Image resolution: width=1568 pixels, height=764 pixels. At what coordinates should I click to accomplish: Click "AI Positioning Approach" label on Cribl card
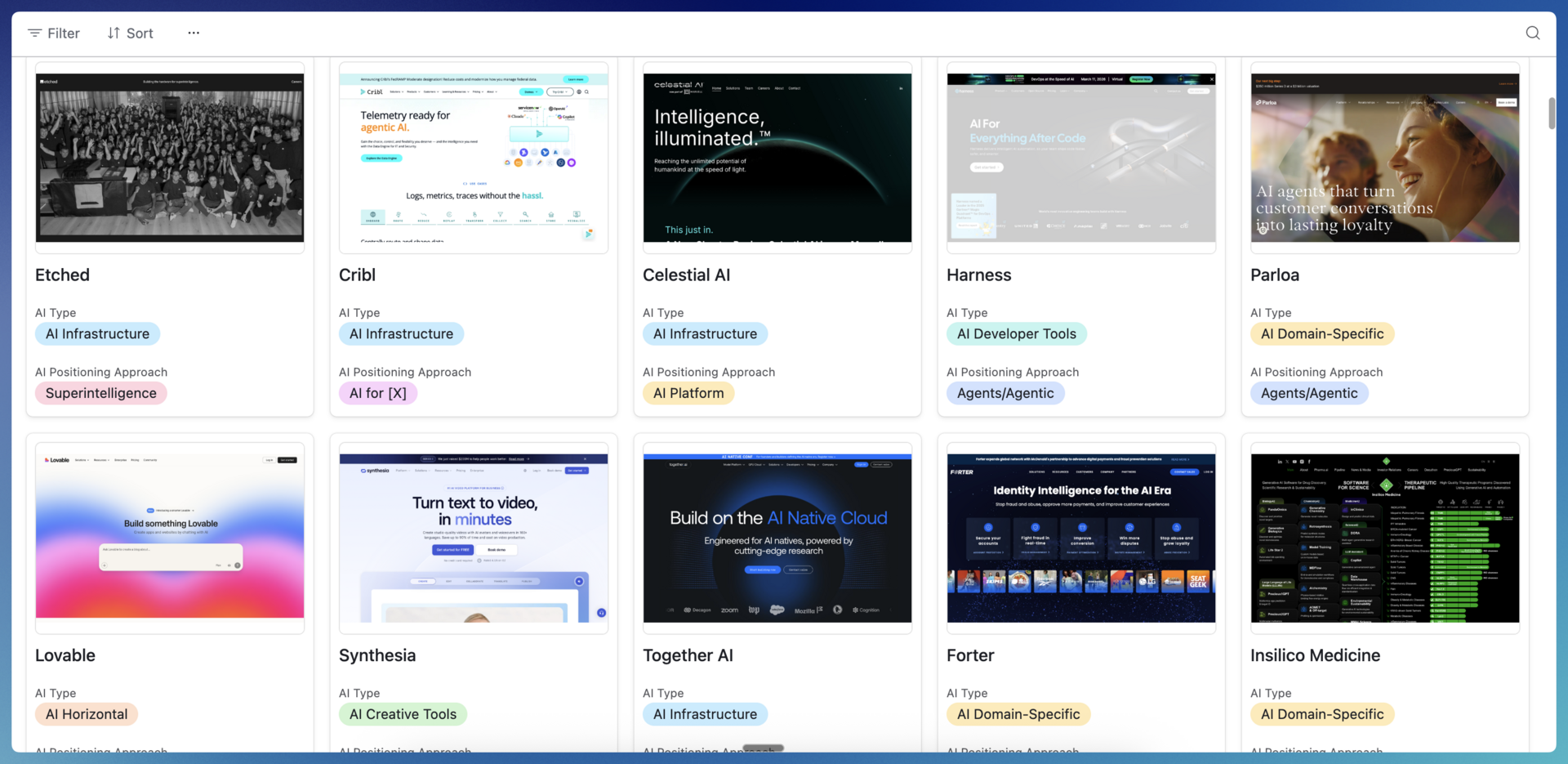pyautogui.click(x=405, y=373)
